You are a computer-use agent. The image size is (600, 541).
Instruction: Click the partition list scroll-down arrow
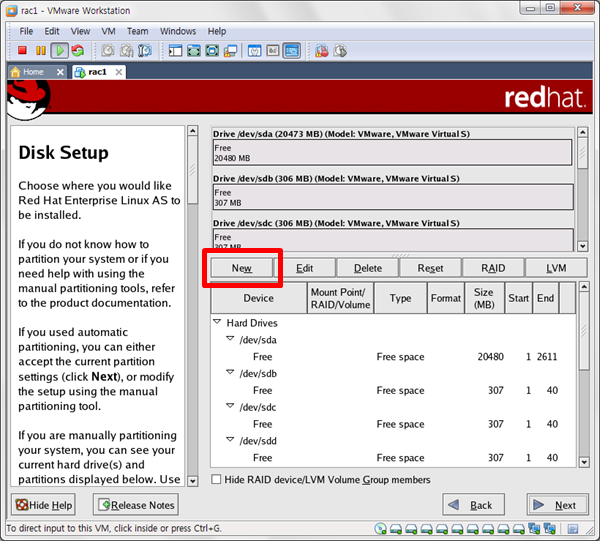tap(584, 462)
